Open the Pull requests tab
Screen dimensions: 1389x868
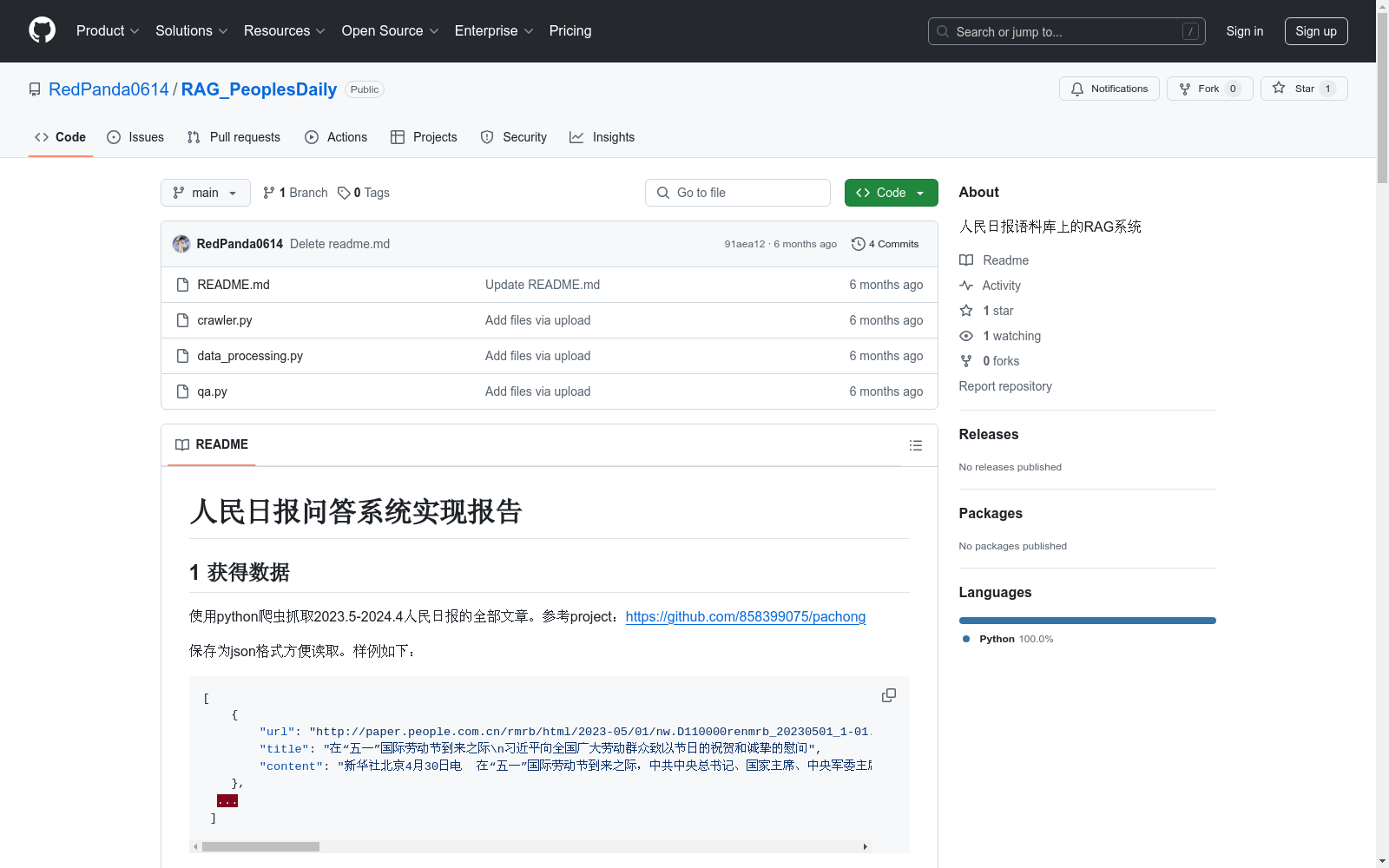click(x=234, y=137)
